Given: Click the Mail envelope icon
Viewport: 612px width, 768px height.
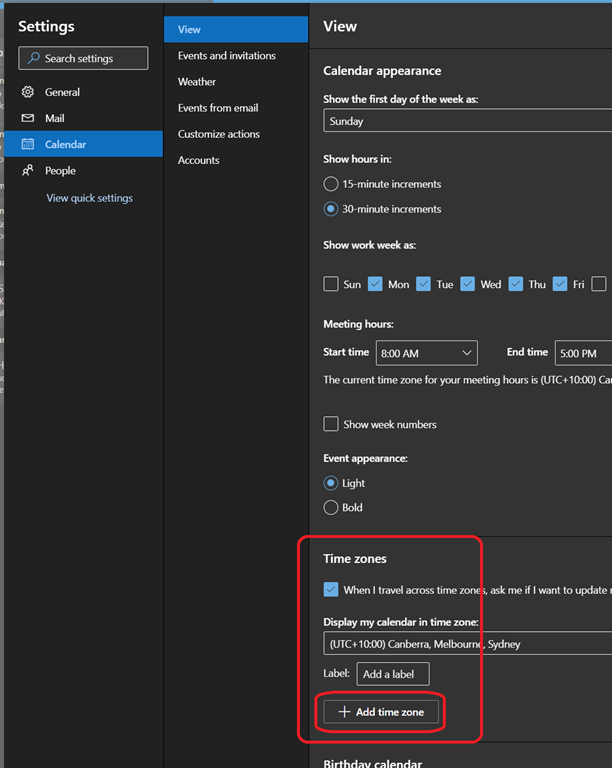Looking at the screenshot, I should 28,118.
